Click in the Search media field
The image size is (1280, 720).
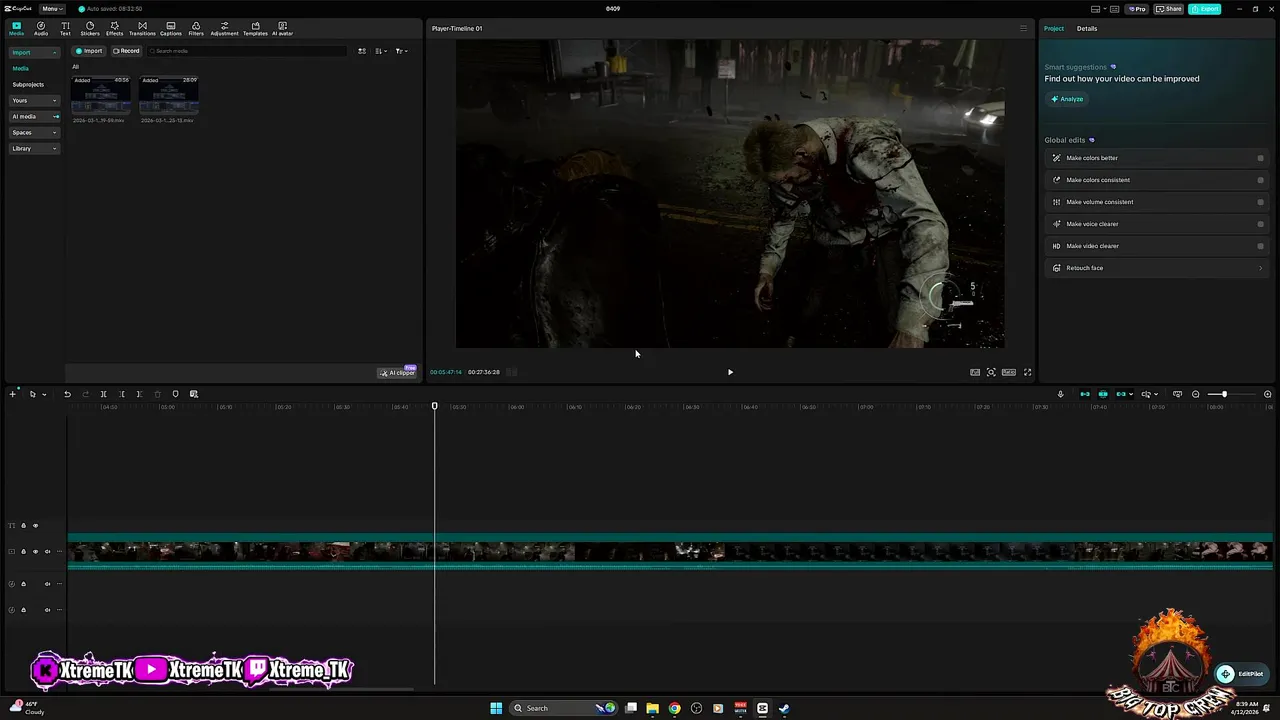247,51
